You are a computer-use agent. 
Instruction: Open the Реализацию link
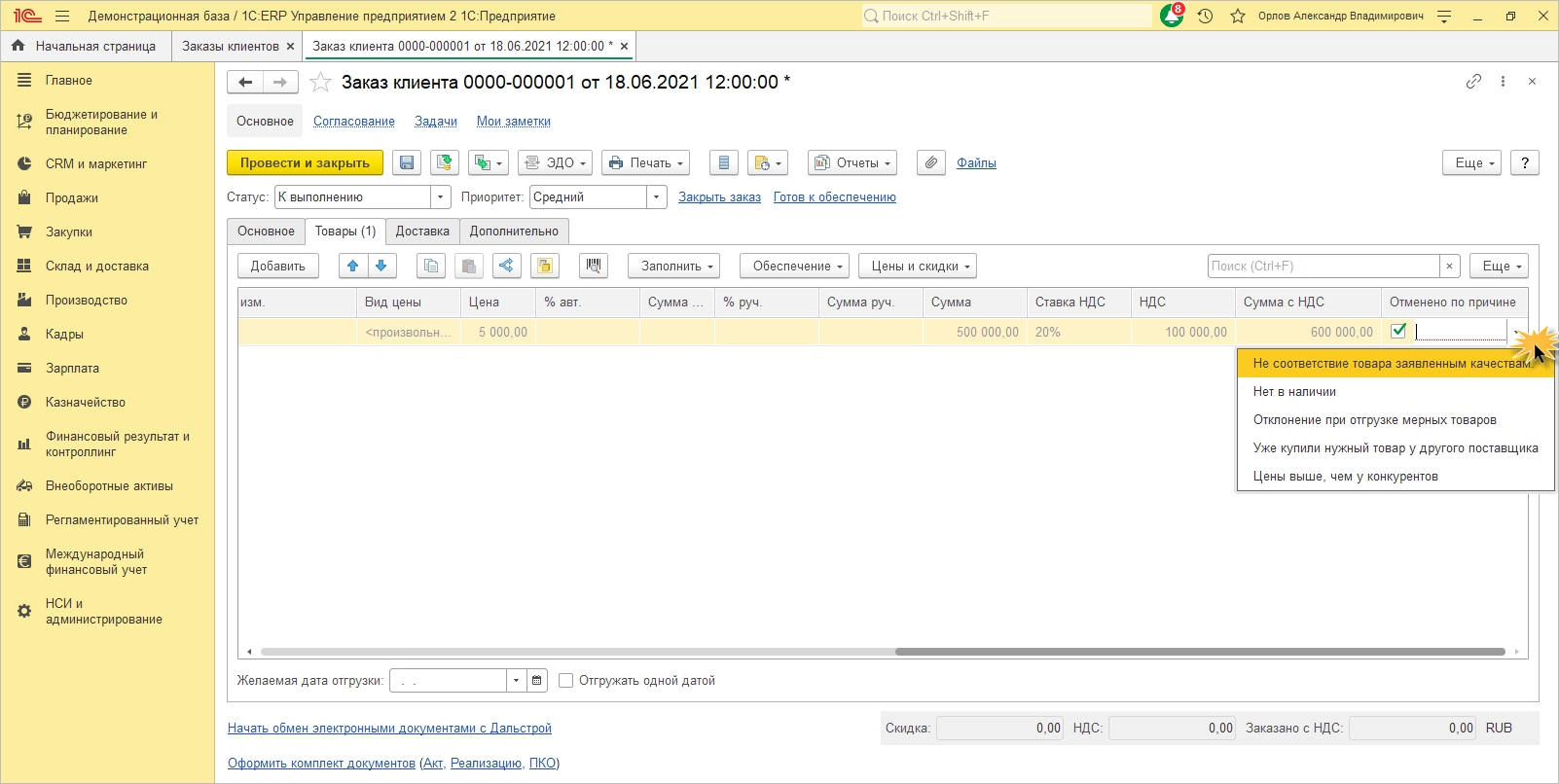[486, 764]
